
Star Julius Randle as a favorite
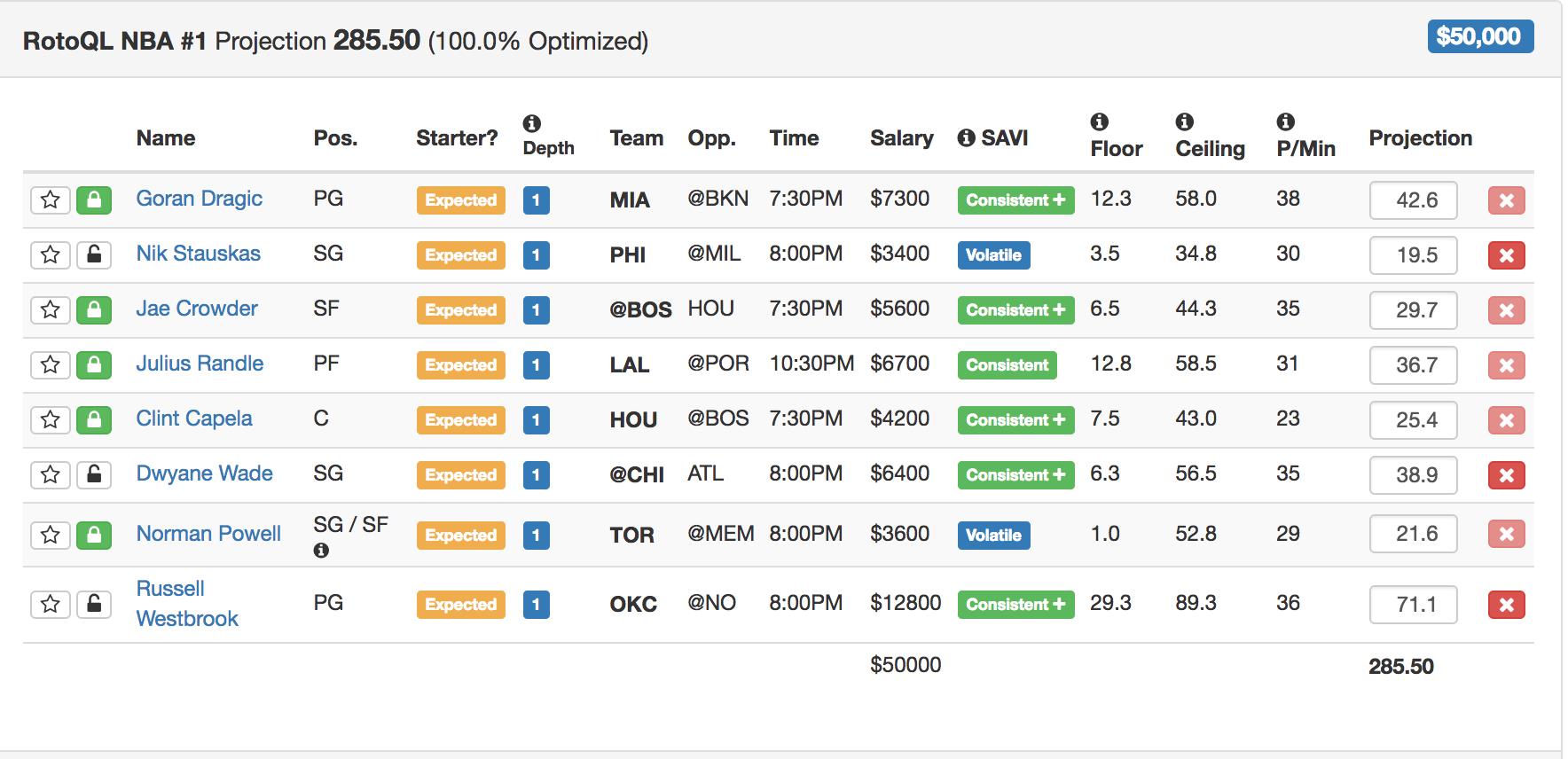(x=51, y=365)
